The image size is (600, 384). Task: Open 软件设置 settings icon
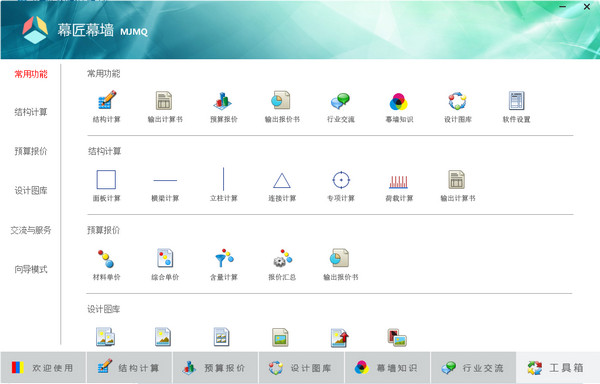coord(517,101)
